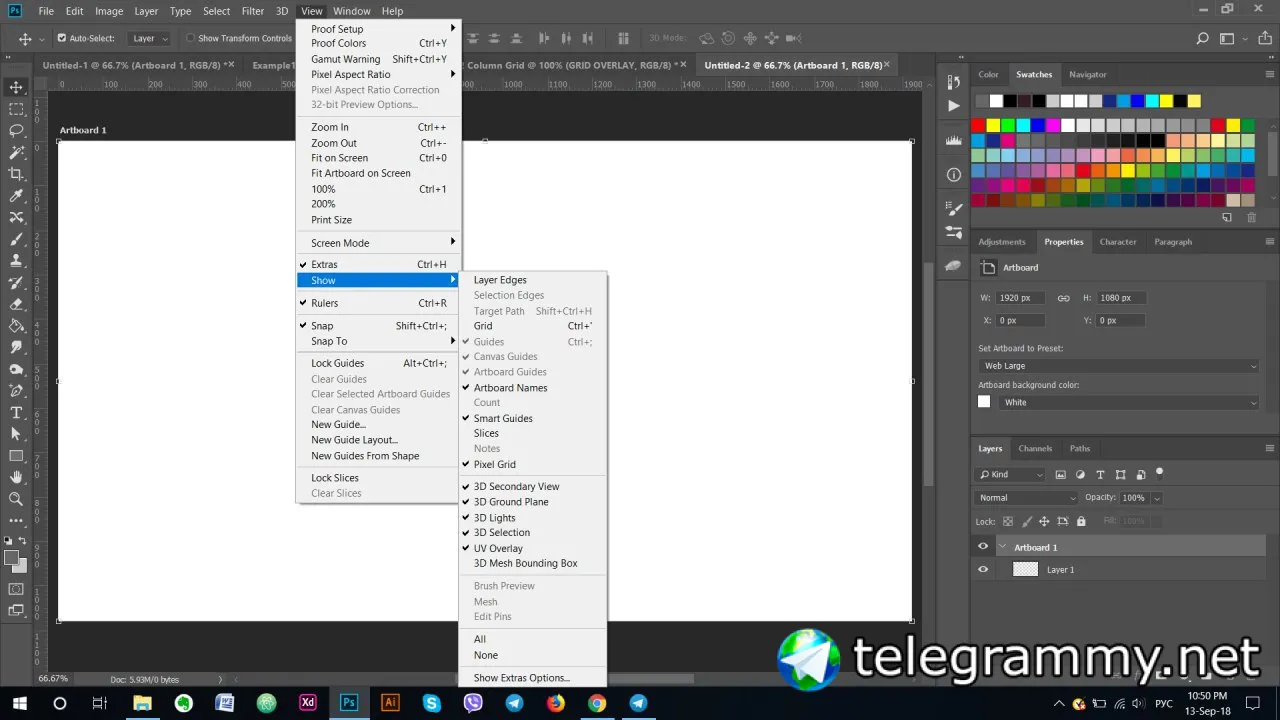
Task: Select the Crop tool
Action: click(16, 174)
